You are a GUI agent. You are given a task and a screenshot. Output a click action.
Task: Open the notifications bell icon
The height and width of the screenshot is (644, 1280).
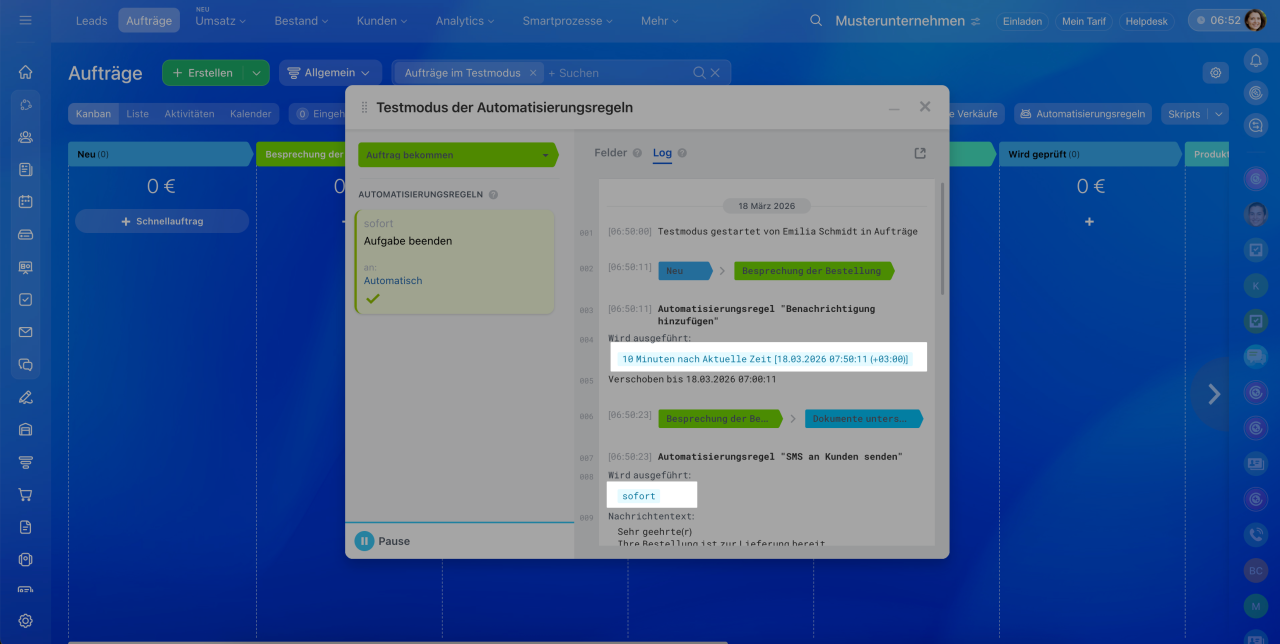click(x=1255, y=61)
